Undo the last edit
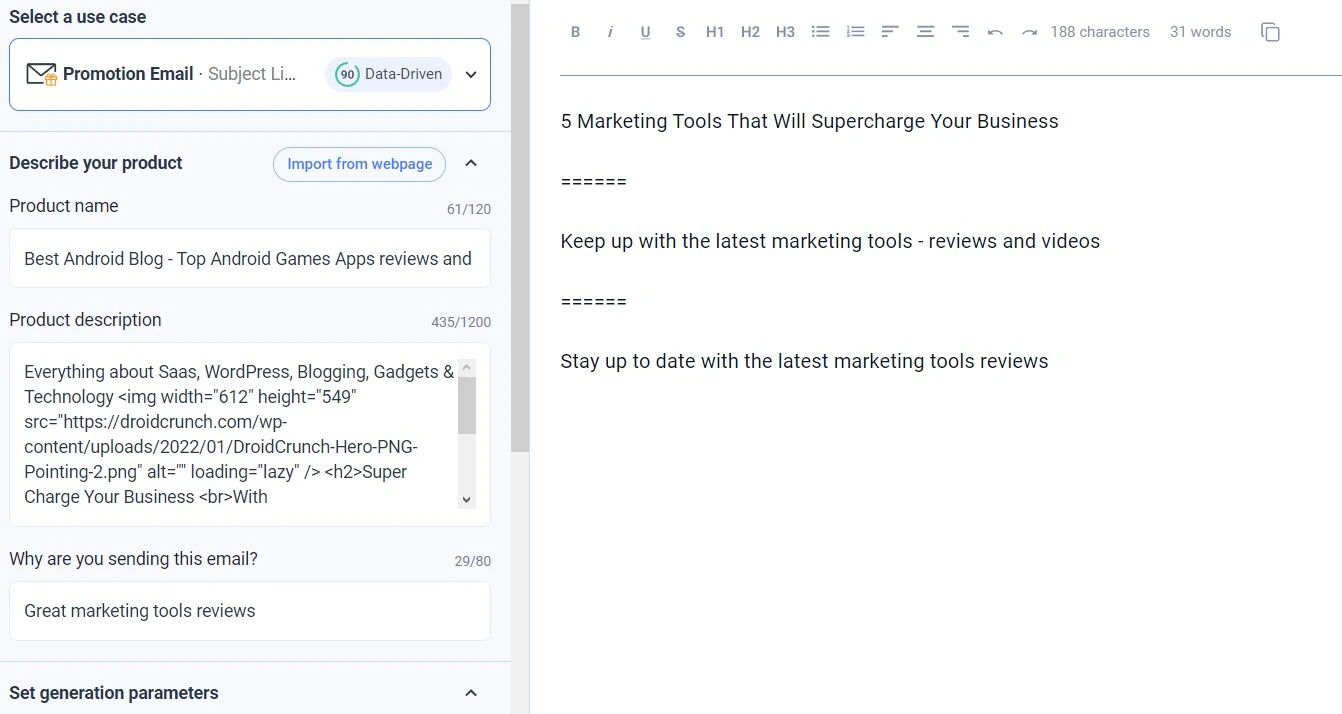 coord(995,32)
